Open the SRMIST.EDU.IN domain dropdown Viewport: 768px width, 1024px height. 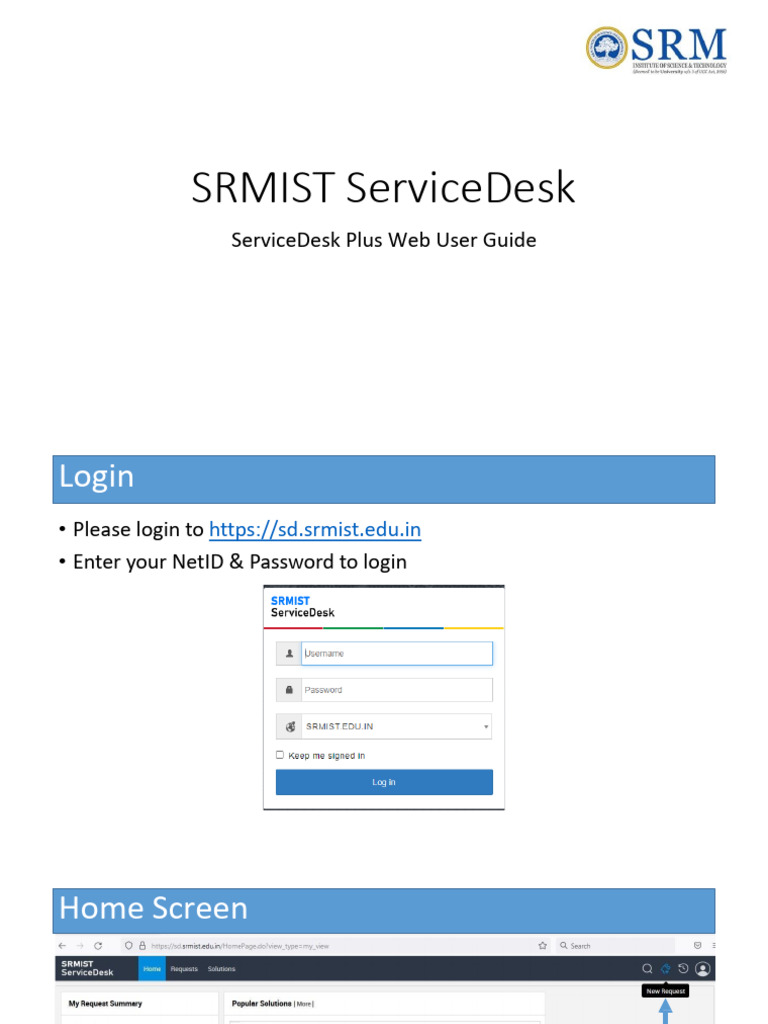[396, 726]
